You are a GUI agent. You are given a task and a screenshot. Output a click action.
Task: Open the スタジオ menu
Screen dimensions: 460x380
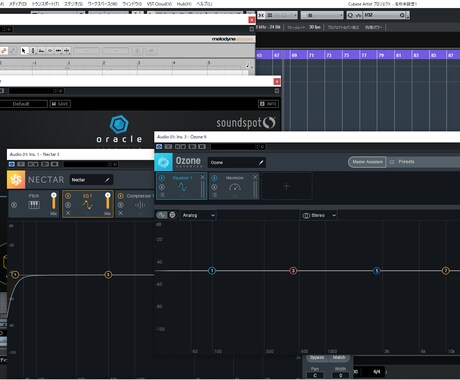click(x=73, y=4)
